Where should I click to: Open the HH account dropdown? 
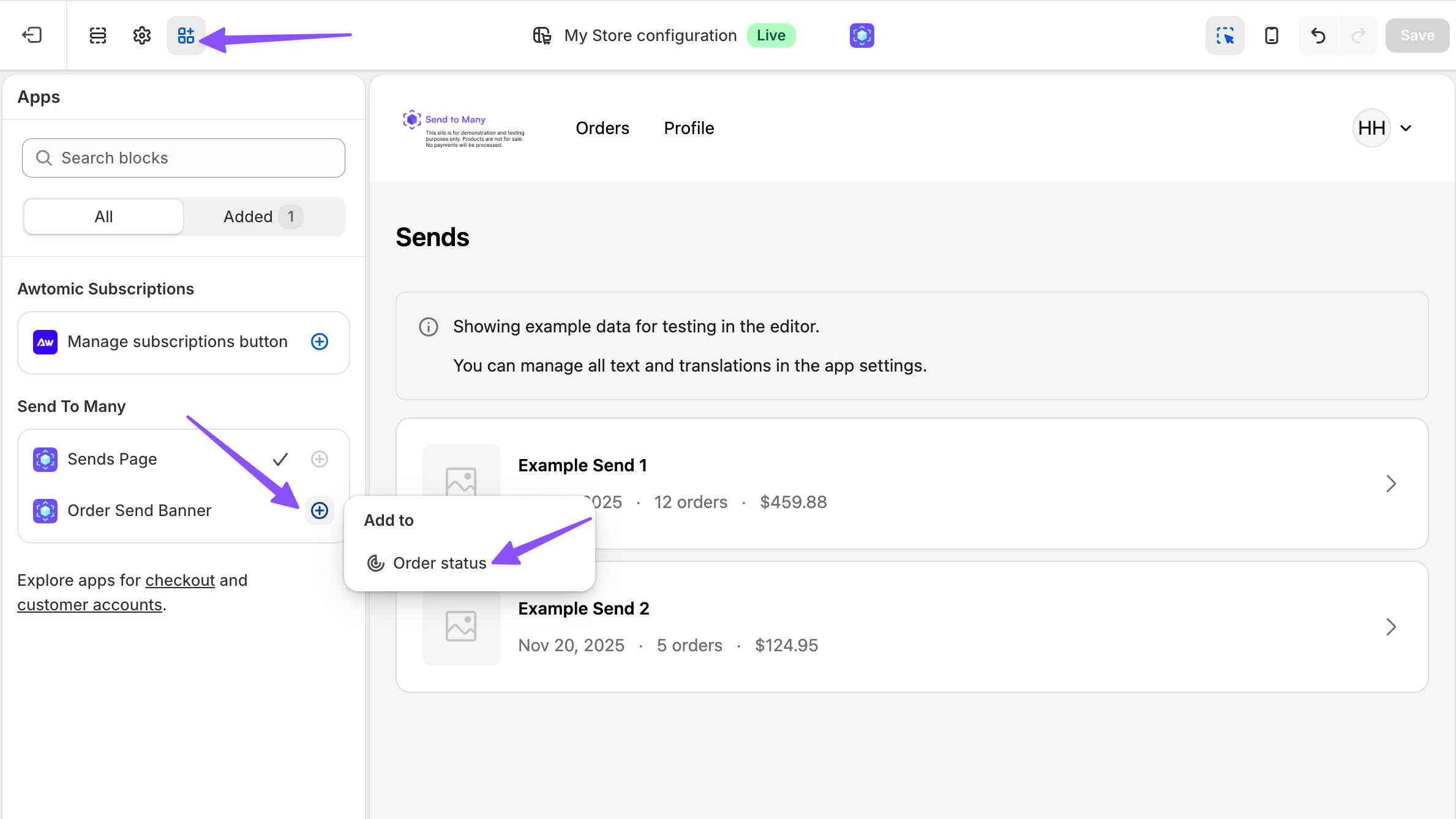click(x=1383, y=128)
